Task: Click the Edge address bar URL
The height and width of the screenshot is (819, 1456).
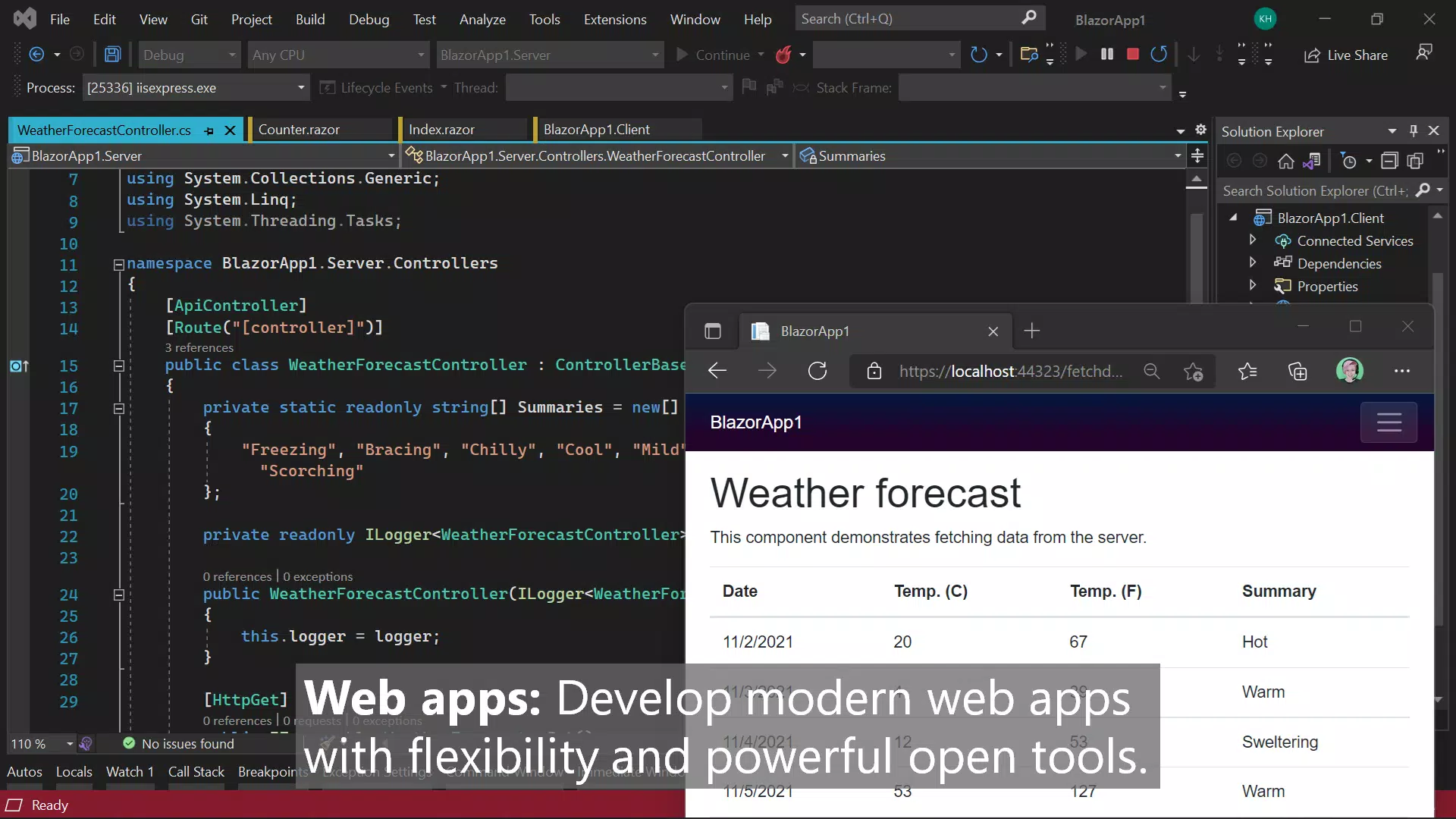Action: [x=1011, y=371]
